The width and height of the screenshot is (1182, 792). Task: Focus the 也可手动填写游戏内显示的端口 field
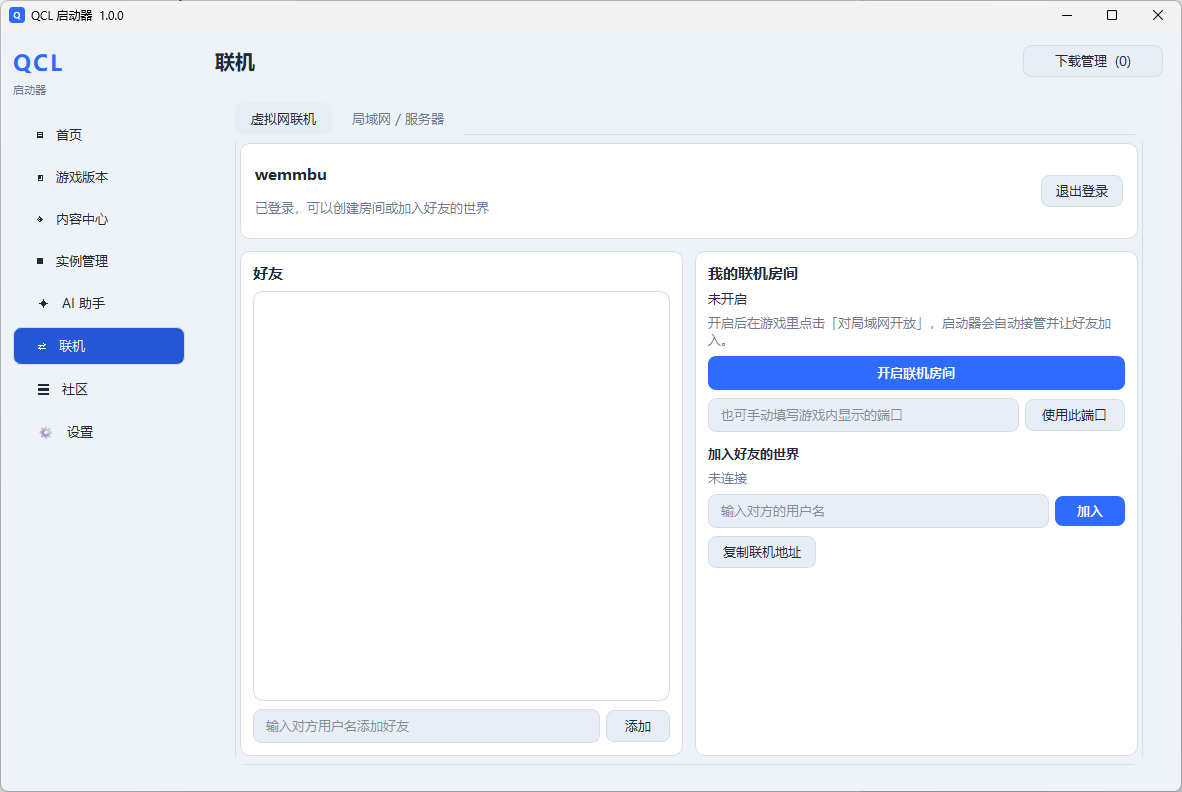point(863,415)
